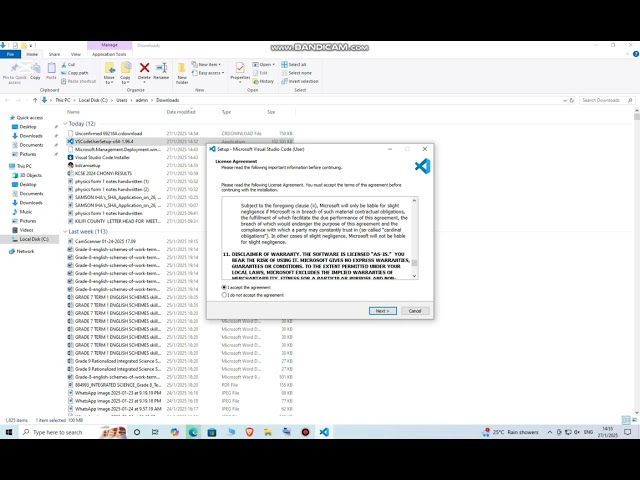Select KCSE 2024 CHONYI RESULTS file

click(x=103, y=173)
